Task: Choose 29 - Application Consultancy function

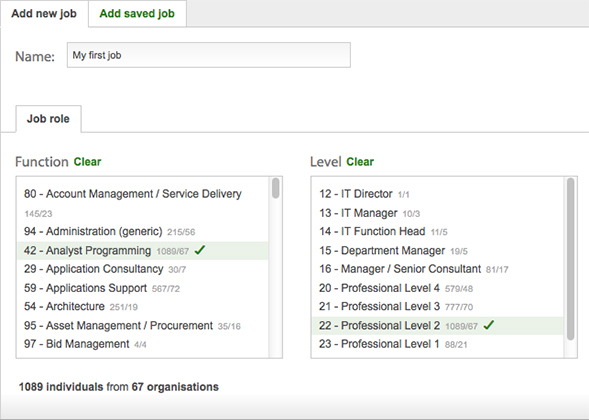Action: tap(143, 269)
